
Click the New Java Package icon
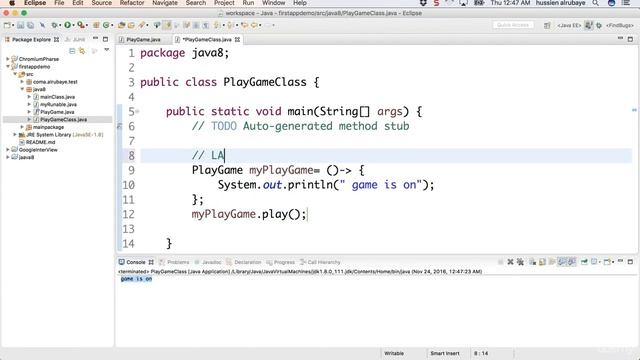pyautogui.click(x=96, y=25)
